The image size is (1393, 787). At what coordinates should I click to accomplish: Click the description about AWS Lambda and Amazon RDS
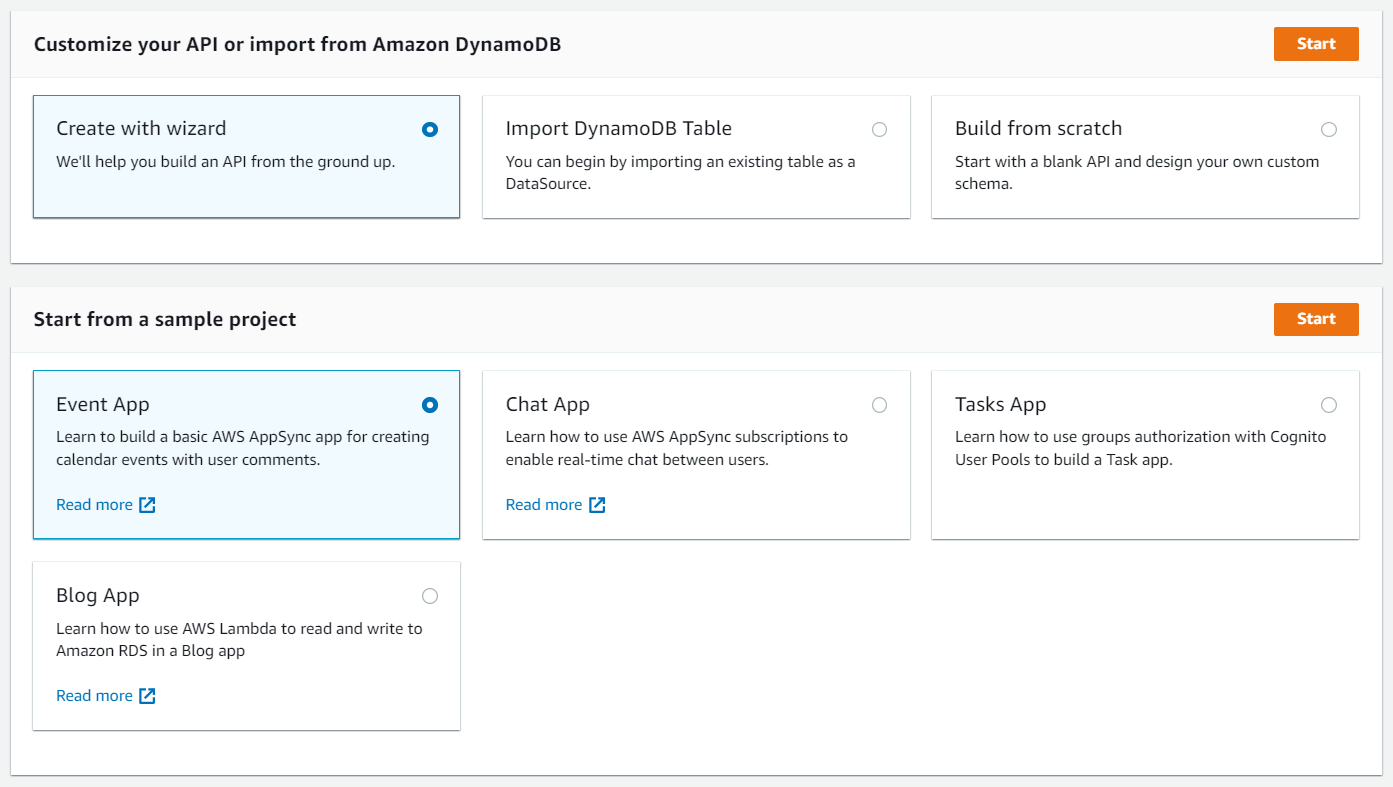(239, 640)
